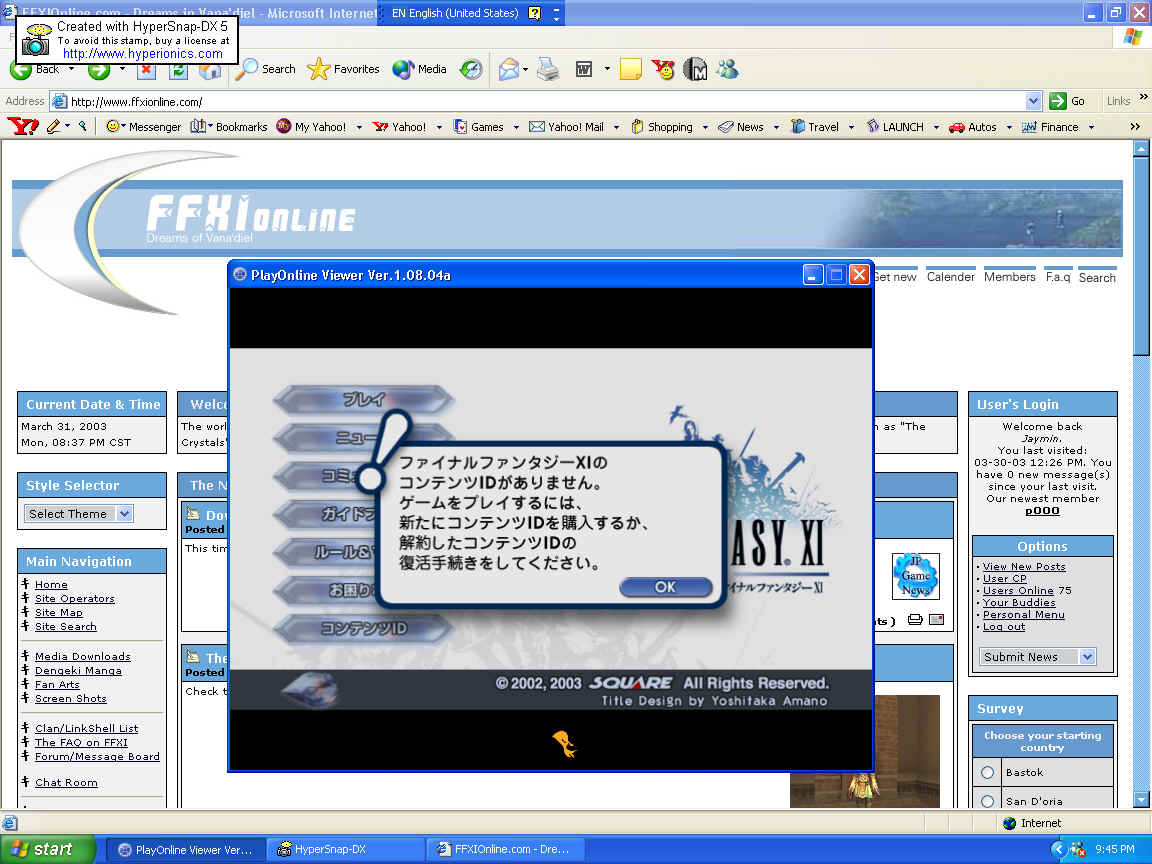Expand the Submit News dropdown

[1087, 657]
